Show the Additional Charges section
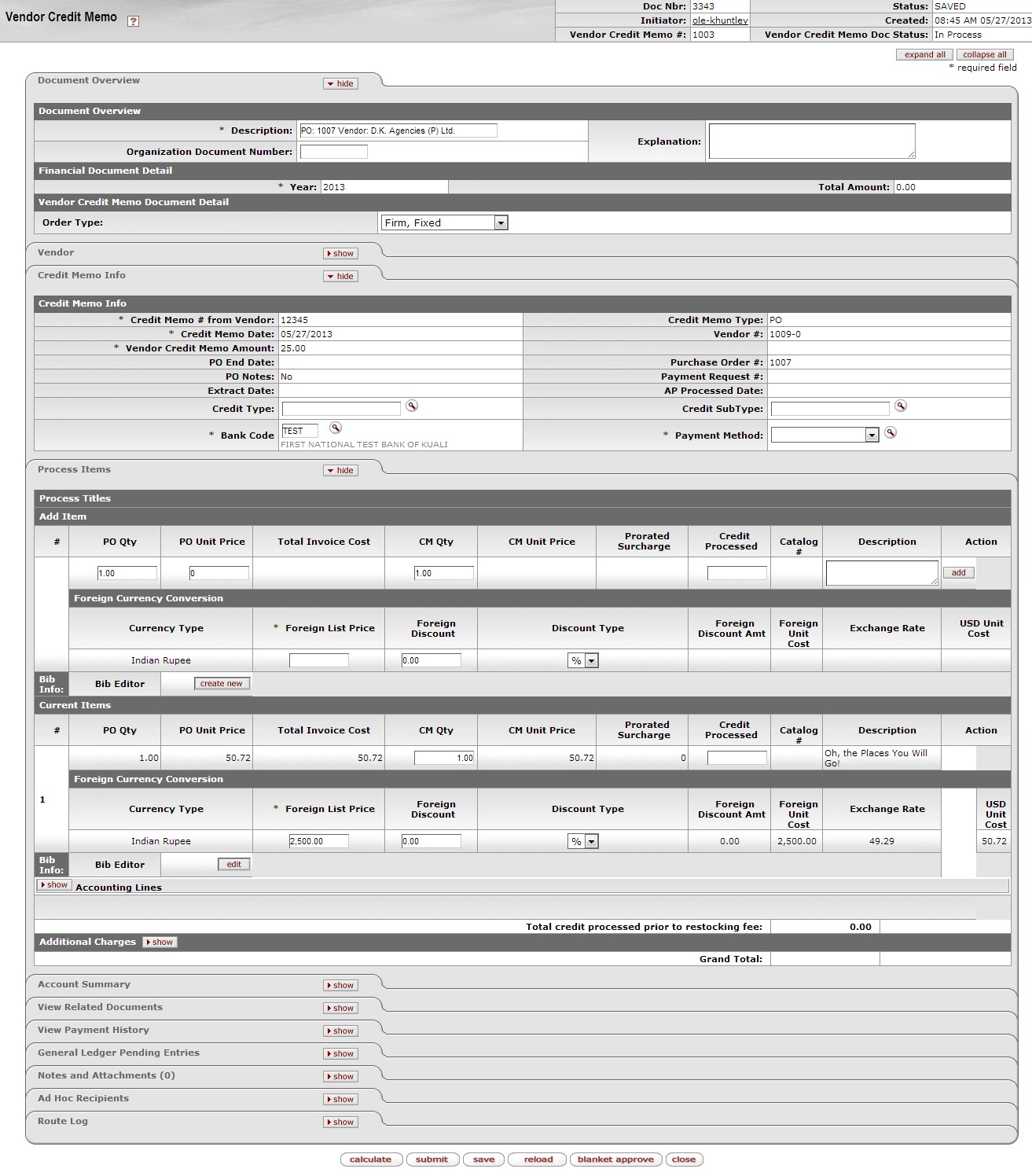1032x1176 pixels. [x=160, y=942]
